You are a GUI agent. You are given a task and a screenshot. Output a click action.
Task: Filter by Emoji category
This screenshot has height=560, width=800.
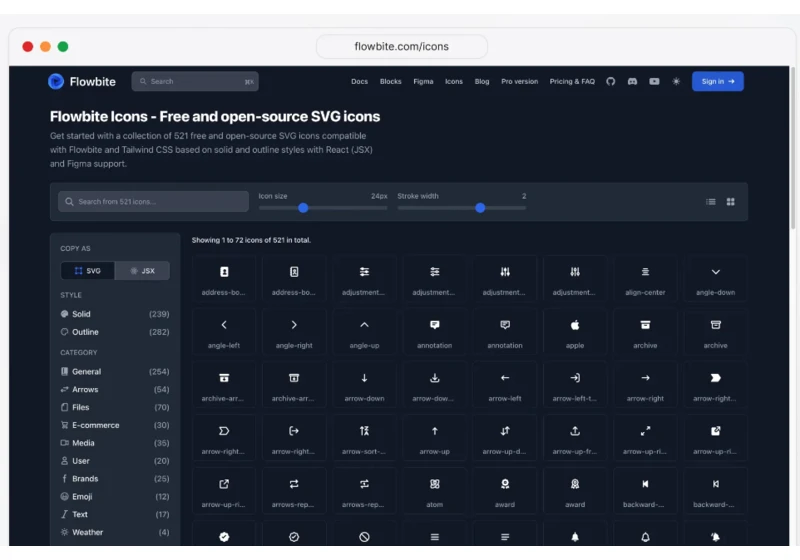pyautogui.click(x=115, y=497)
